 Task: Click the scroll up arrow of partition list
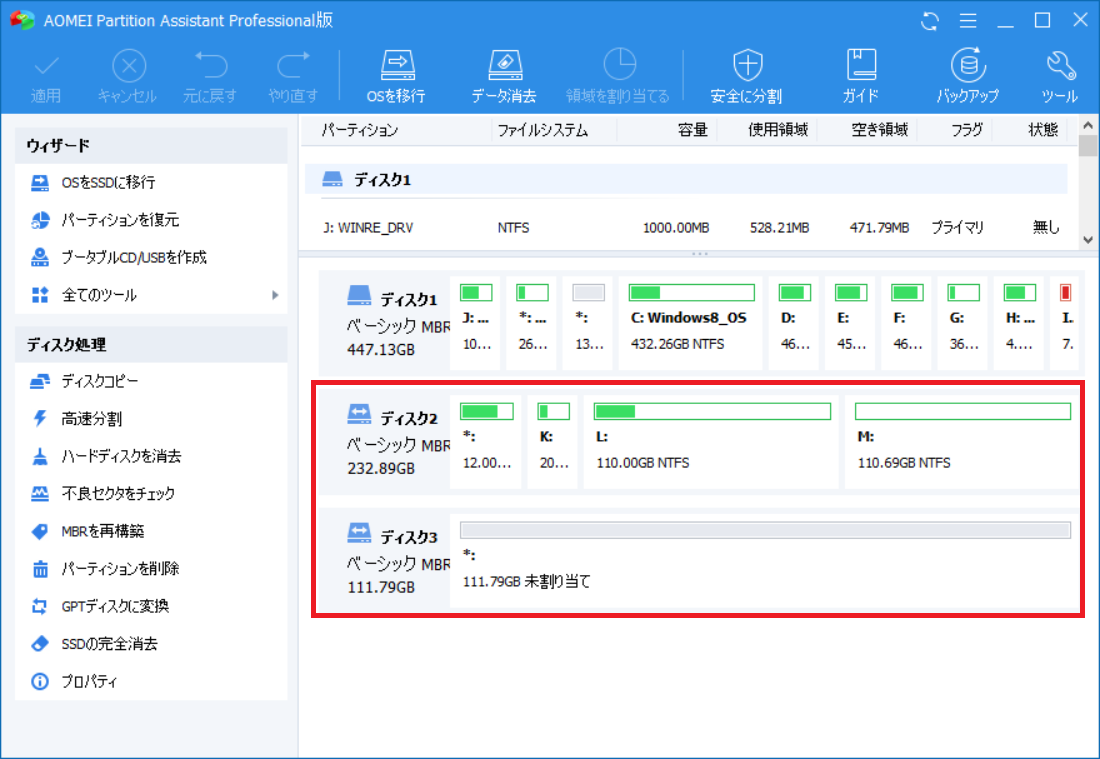(x=1088, y=126)
